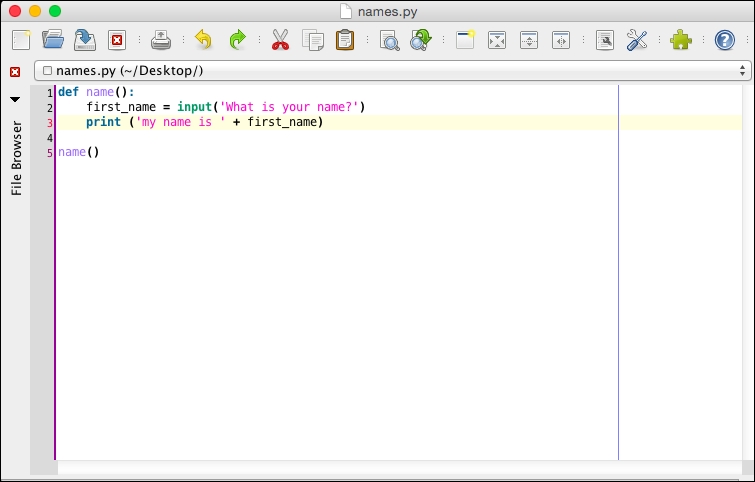Open the preferences tools icon
The height and width of the screenshot is (482, 755).
[x=637, y=40]
